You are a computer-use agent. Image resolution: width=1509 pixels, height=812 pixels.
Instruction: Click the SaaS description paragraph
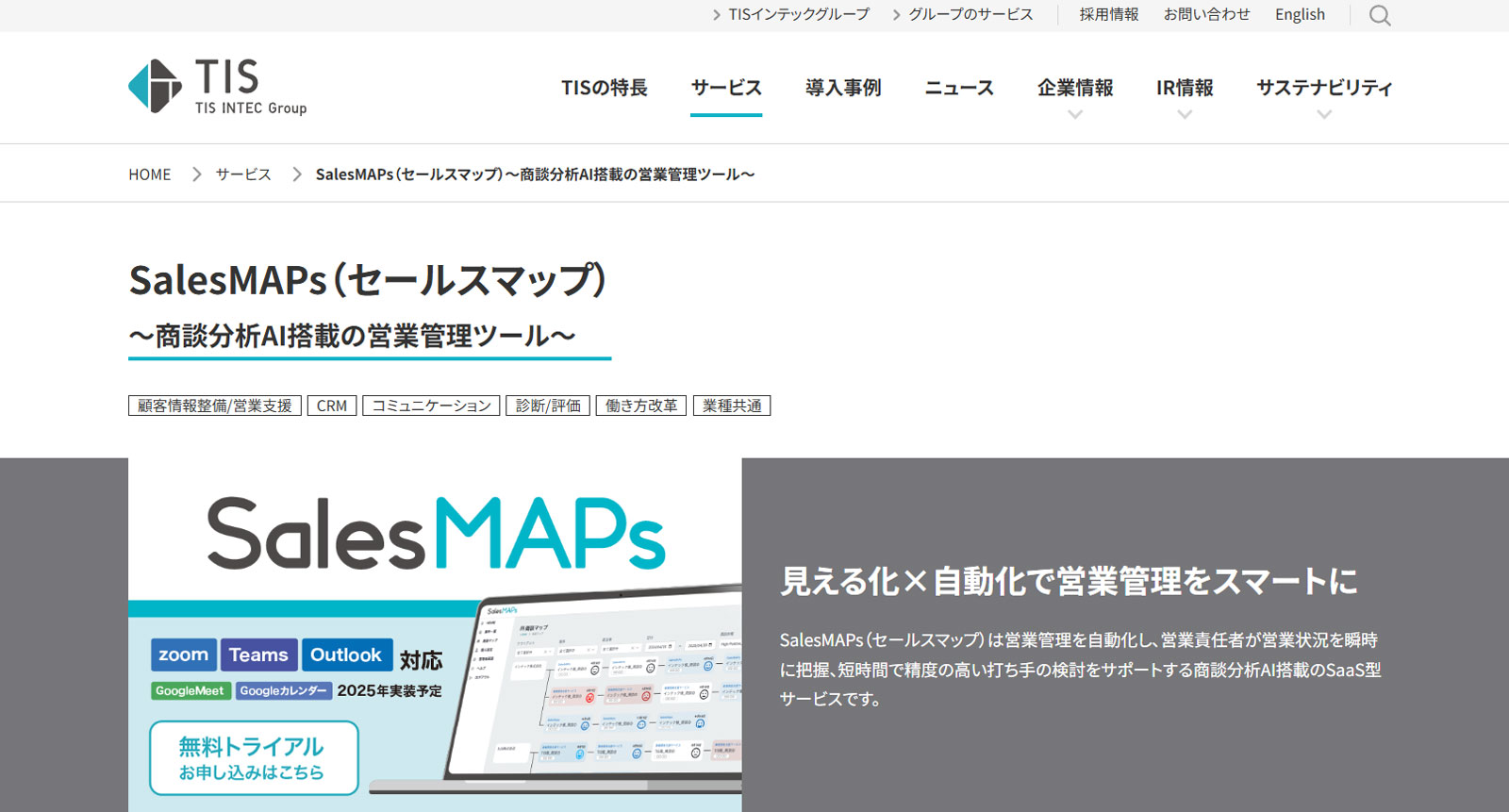coord(1081,670)
